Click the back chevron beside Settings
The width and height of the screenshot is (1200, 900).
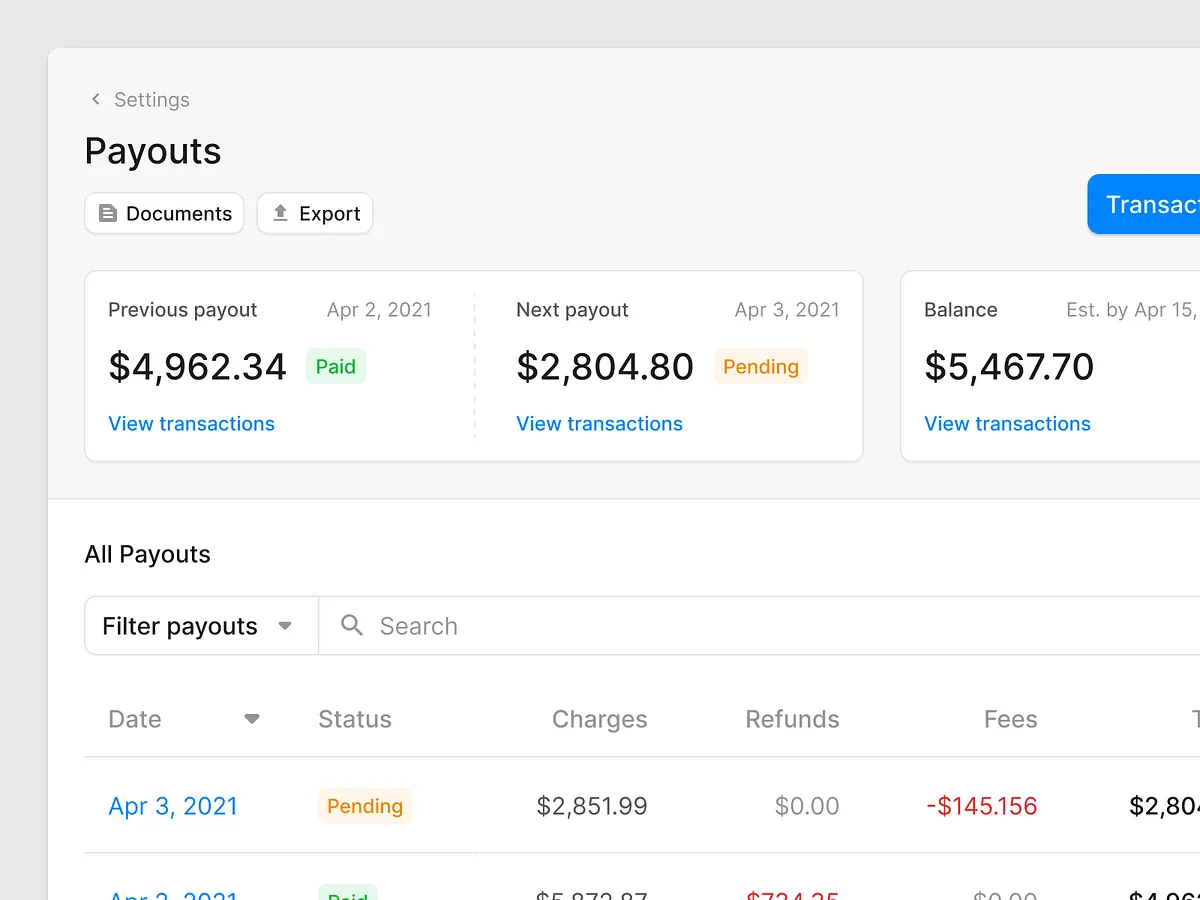(x=94, y=99)
